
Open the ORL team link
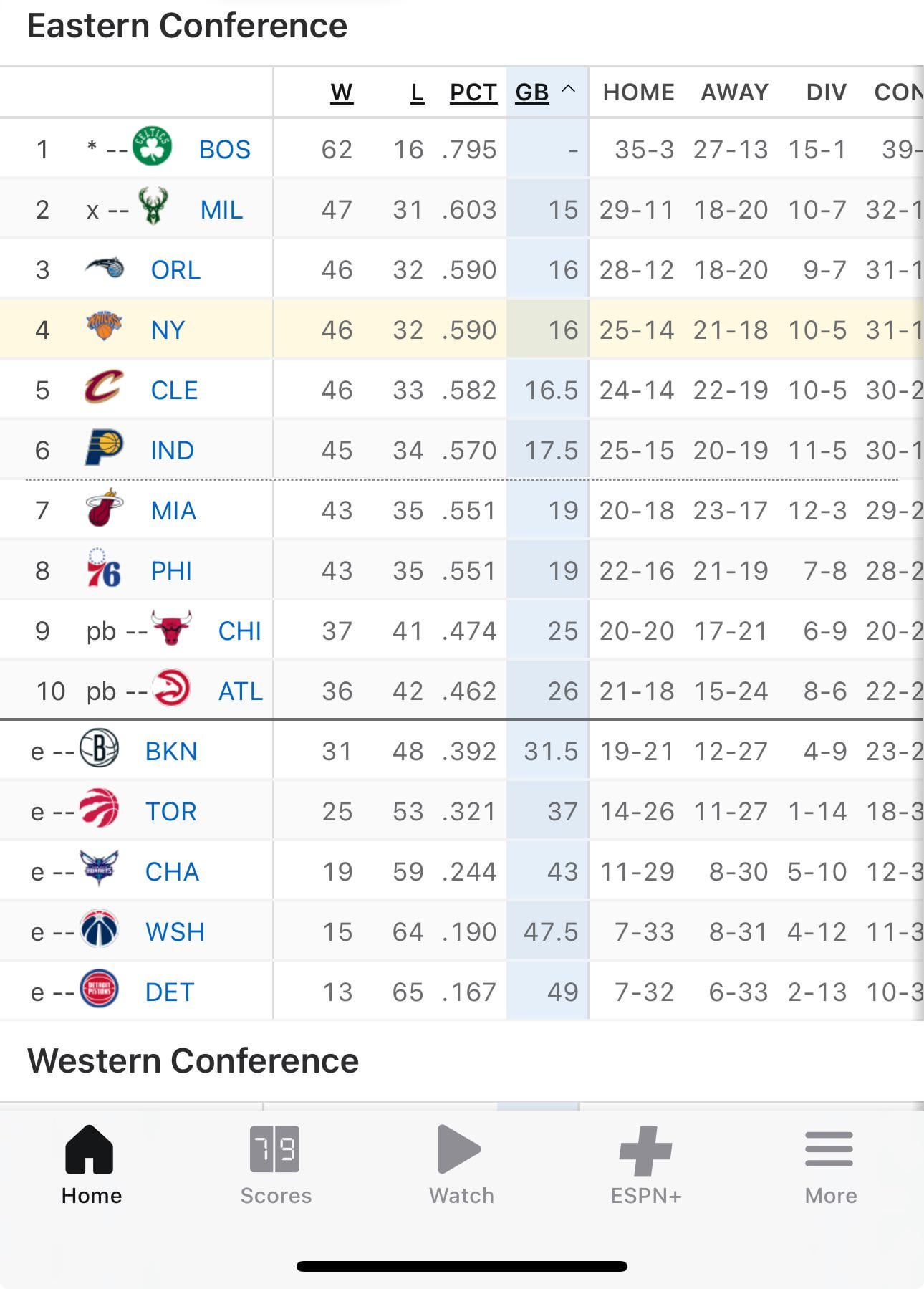click(x=175, y=270)
